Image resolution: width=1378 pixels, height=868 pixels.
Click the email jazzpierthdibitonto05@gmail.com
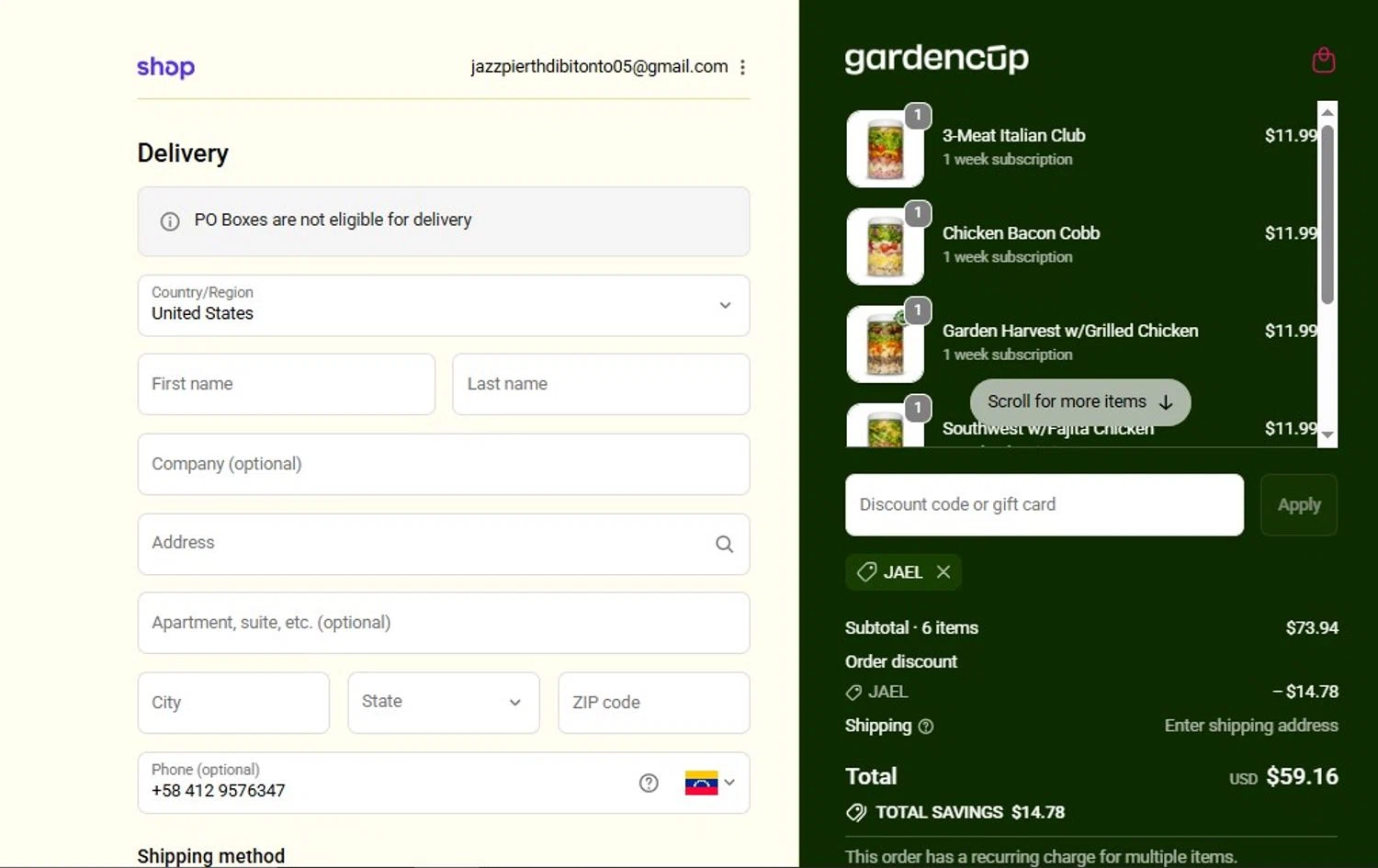coord(599,67)
